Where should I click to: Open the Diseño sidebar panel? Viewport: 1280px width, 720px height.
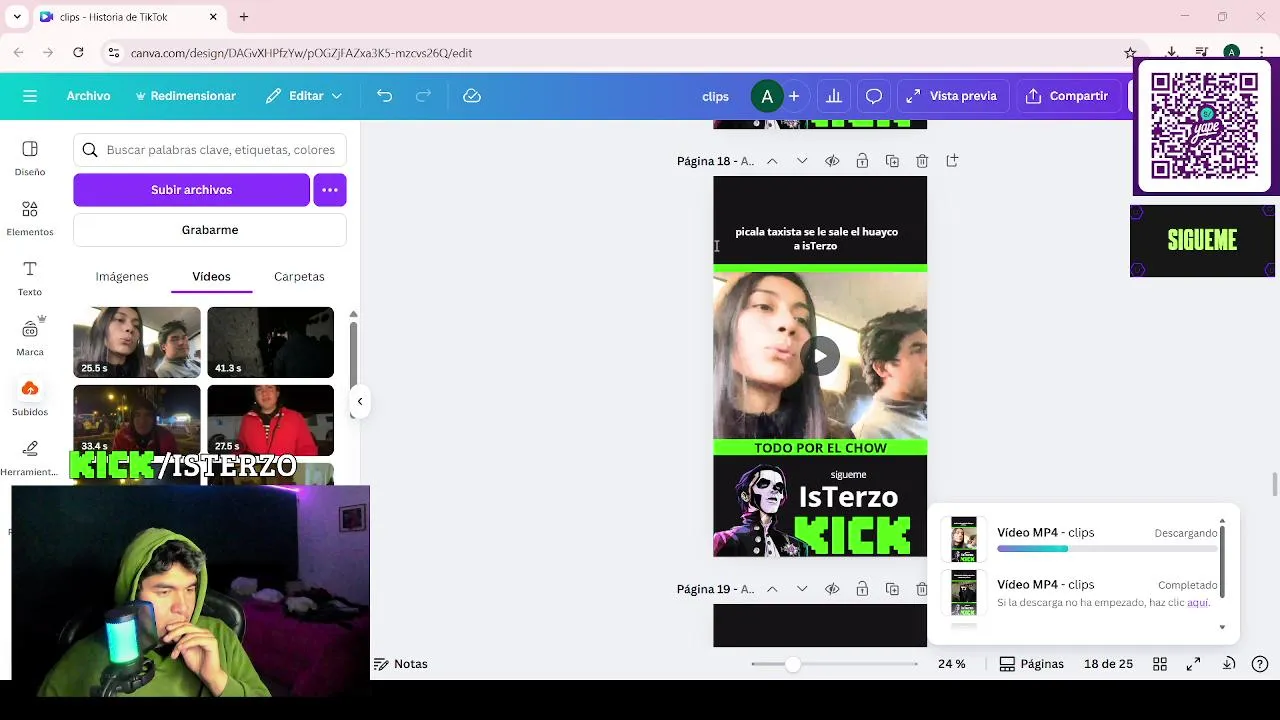pyautogui.click(x=30, y=158)
